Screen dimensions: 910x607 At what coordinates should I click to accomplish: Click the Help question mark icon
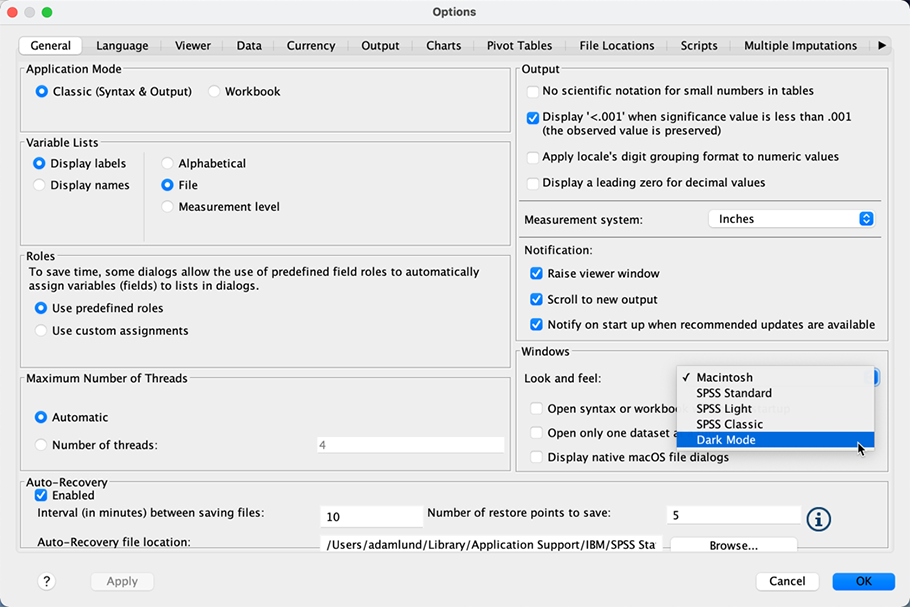pyautogui.click(x=46, y=581)
